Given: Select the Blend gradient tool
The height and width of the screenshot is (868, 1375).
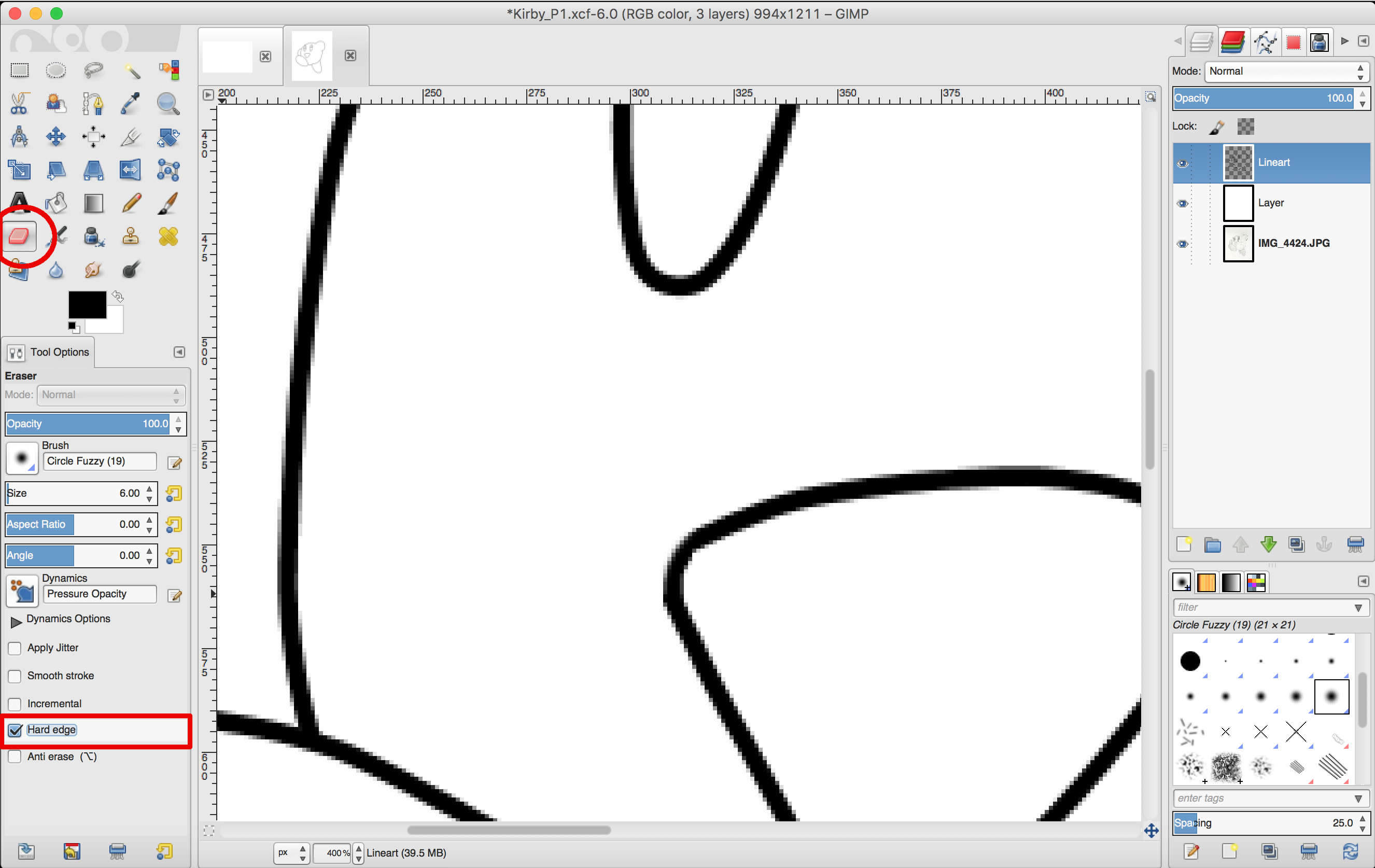Looking at the screenshot, I should point(93,203).
